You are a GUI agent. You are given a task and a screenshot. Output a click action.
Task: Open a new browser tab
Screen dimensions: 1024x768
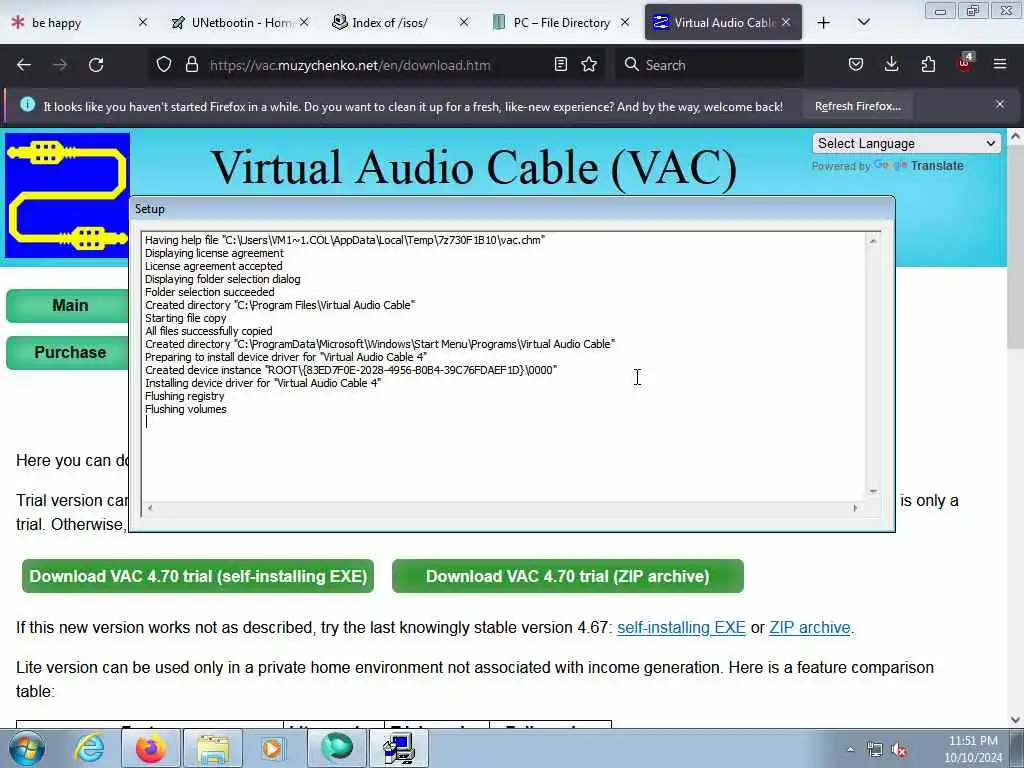(x=824, y=23)
